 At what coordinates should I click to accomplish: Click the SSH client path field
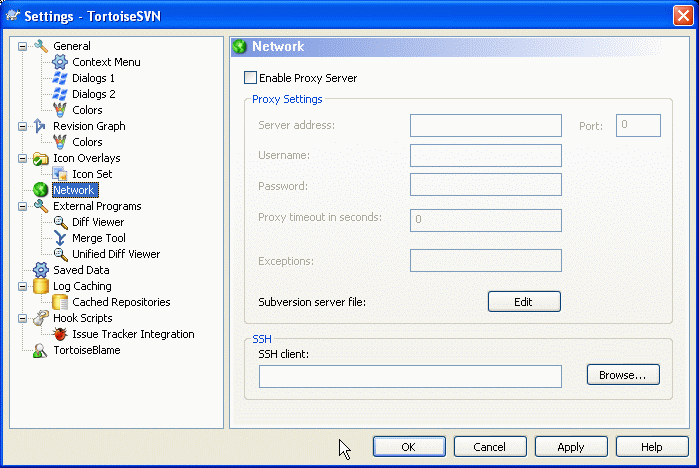point(410,376)
